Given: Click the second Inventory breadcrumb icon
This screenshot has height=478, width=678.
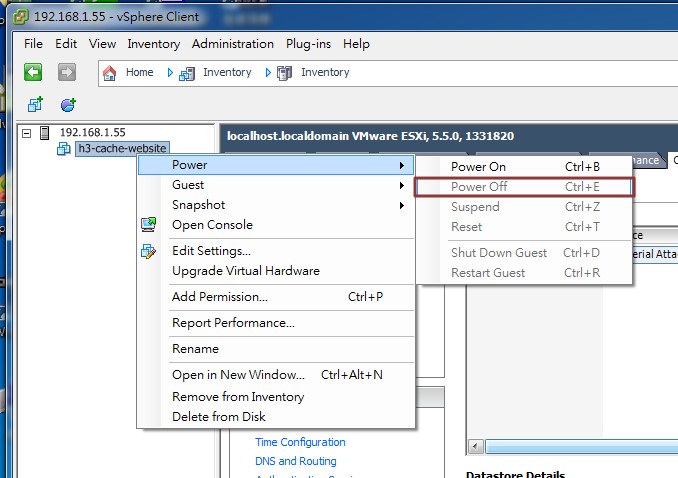Looking at the screenshot, I should pyautogui.click(x=285, y=73).
